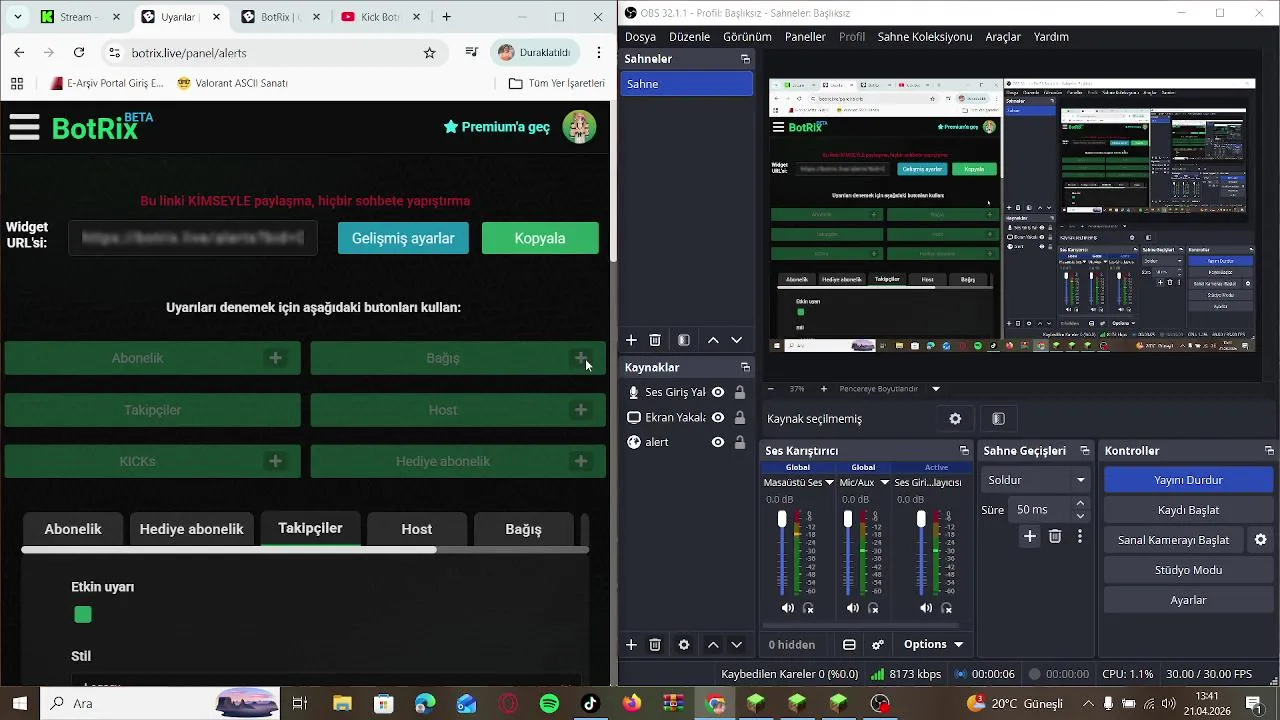The image size is (1280, 720).
Task: Toggle visibility of Ses Giriş source
Action: point(718,393)
